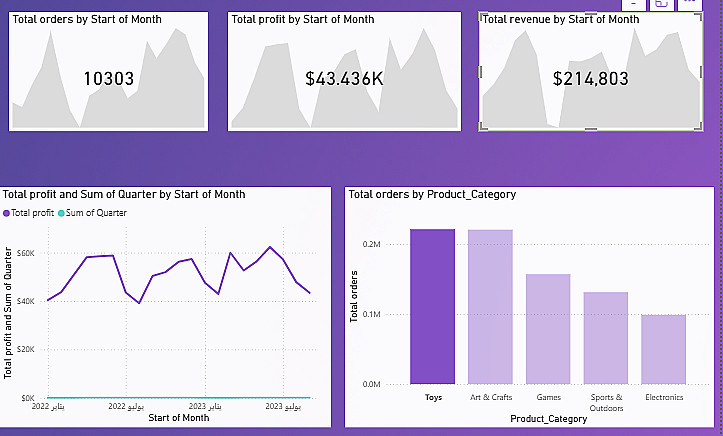Screen dimensions: 723x436
Task: Click the Total orders by Product_Category title
Action: [432, 194]
